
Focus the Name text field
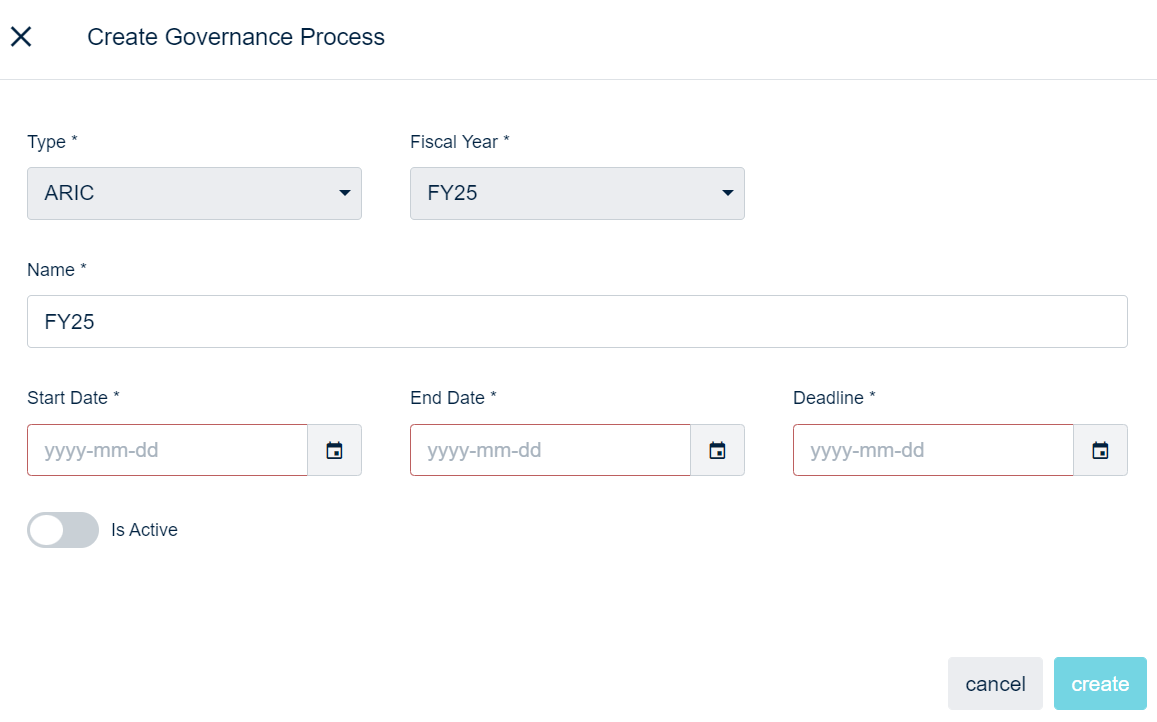[x=577, y=321]
